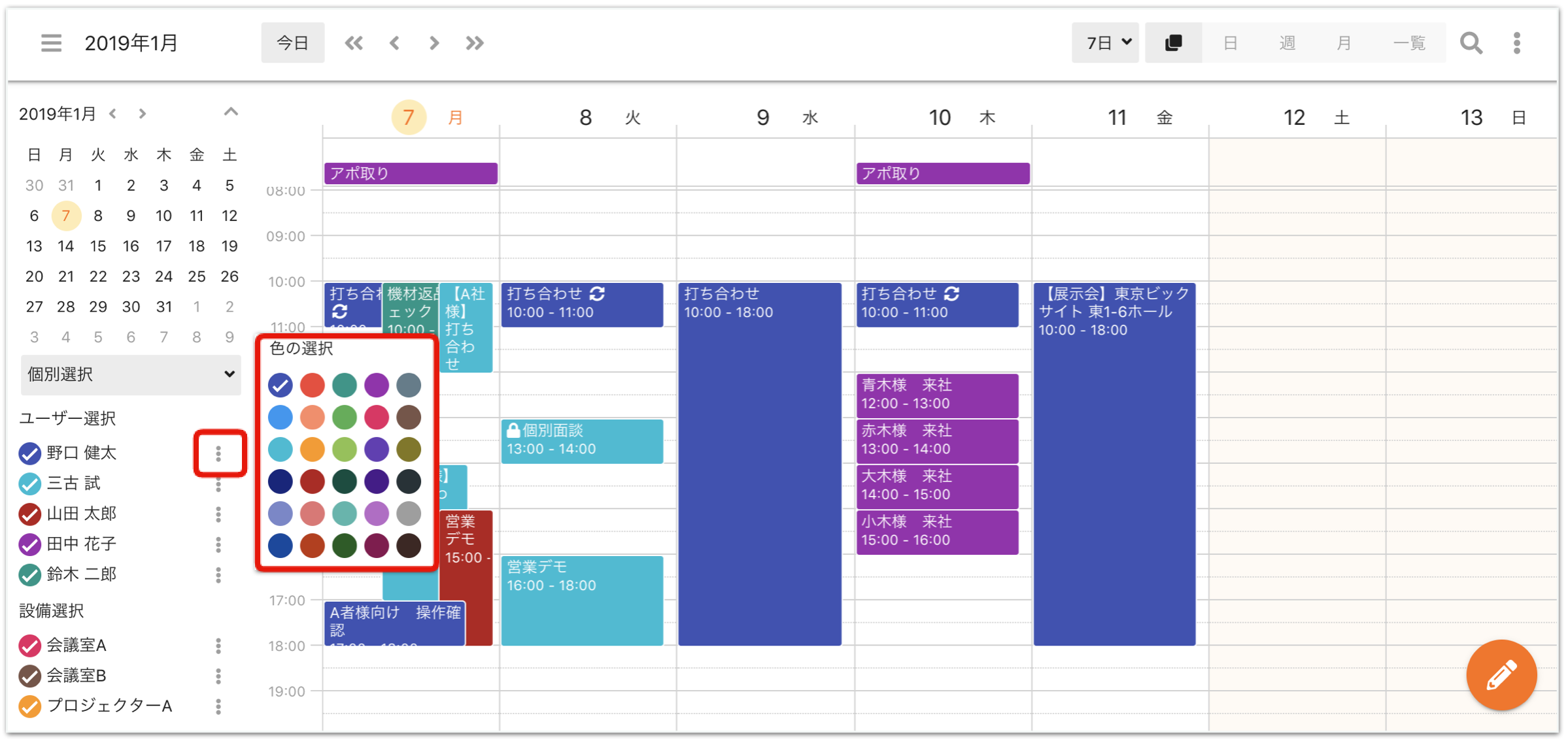Go to next period single-right arrow

[x=434, y=43]
